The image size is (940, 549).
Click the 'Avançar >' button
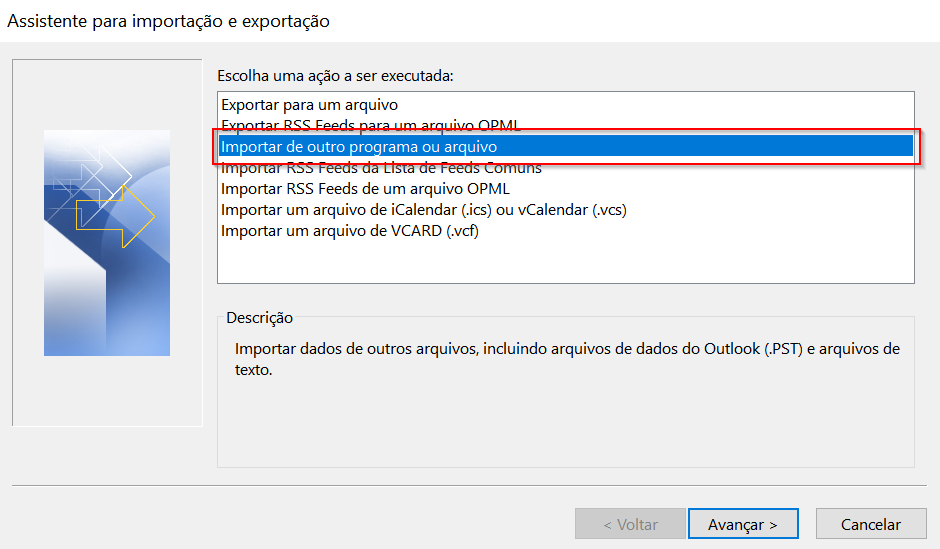(743, 524)
